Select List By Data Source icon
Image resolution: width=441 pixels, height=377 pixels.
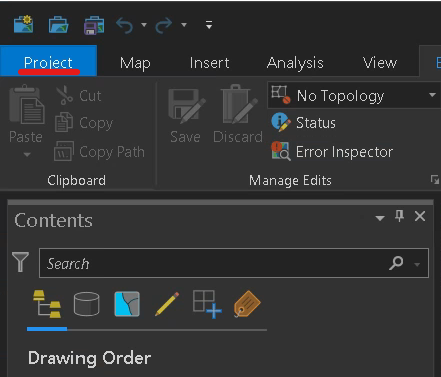click(x=86, y=304)
